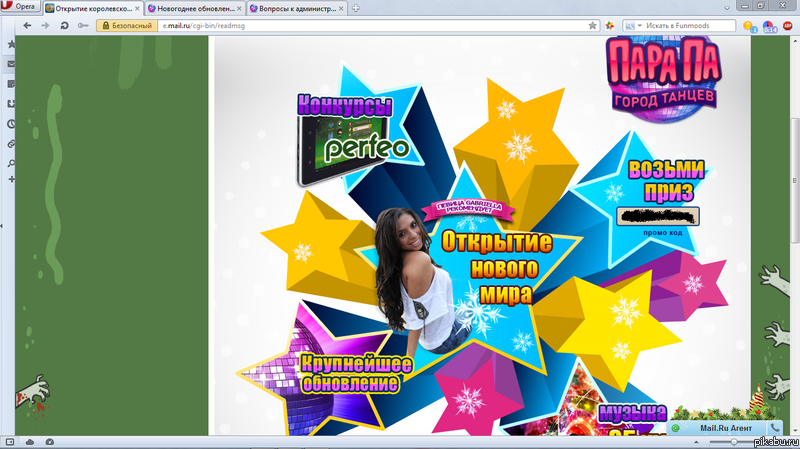Click the Opera Turbo speedometer icon

pos(49,442)
